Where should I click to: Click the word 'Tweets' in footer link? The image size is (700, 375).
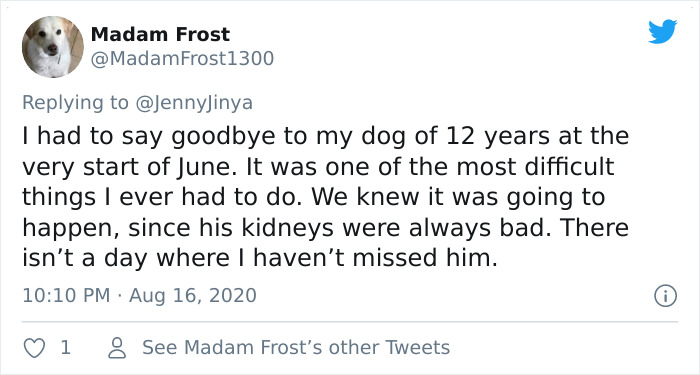[x=417, y=347]
